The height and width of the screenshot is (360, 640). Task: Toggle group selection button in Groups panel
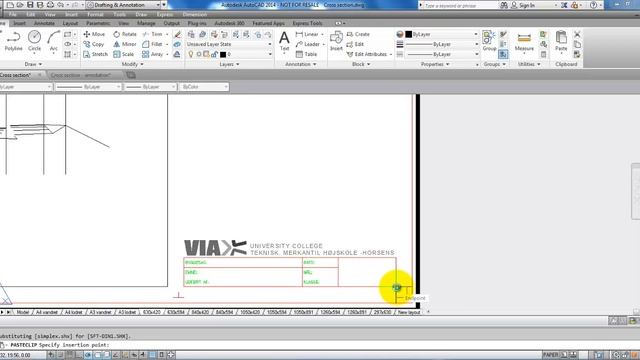coord(503,54)
